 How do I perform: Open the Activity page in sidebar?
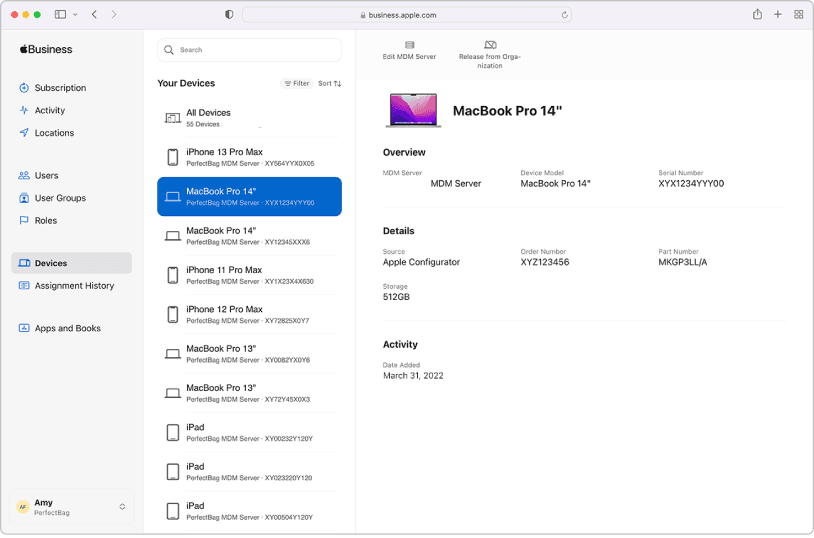pyautogui.click(x=49, y=110)
